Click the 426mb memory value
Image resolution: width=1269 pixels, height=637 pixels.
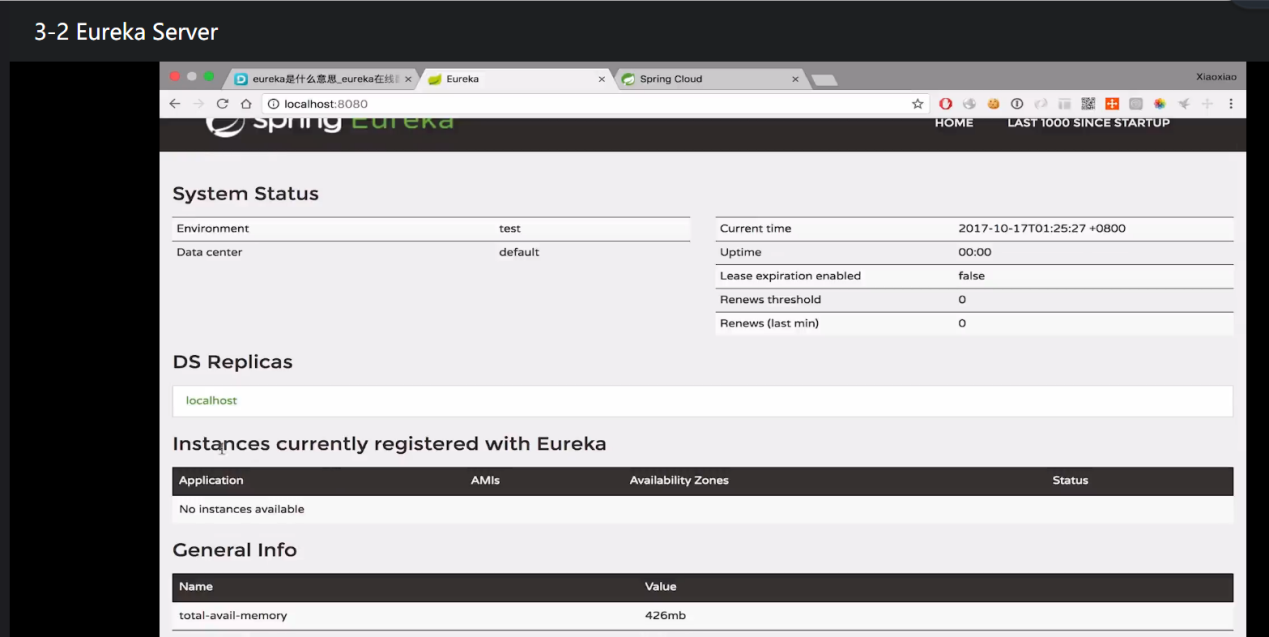click(x=665, y=616)
